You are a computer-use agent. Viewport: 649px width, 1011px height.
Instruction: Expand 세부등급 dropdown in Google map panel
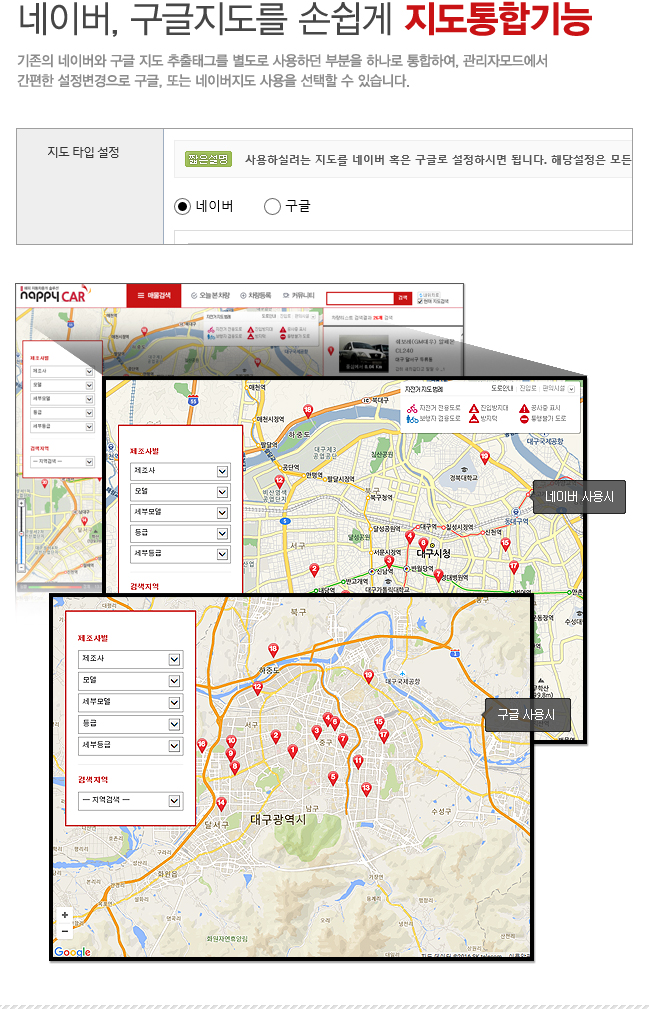(x=131, y=745)
